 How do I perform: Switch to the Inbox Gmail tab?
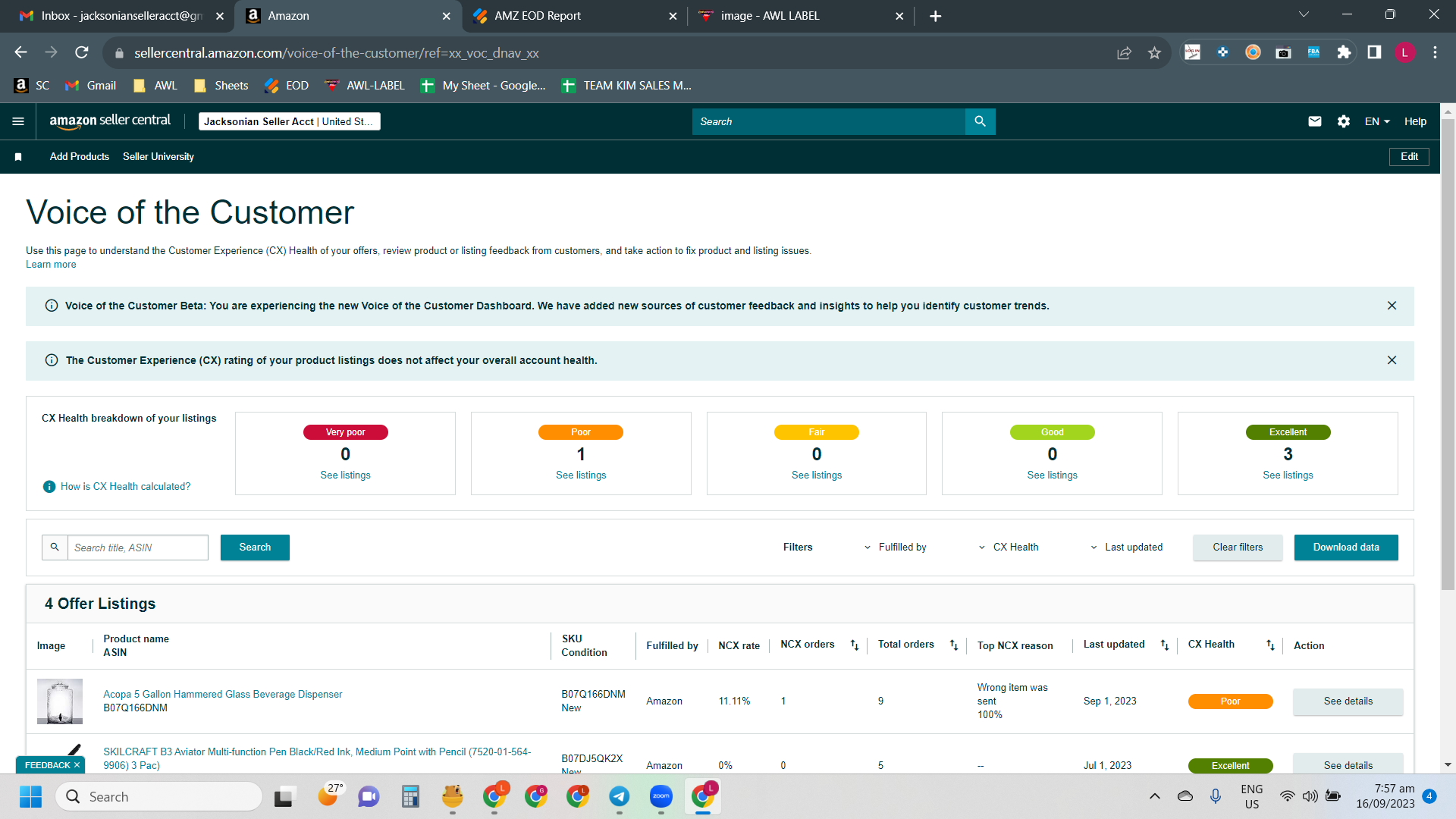[121, 16]
